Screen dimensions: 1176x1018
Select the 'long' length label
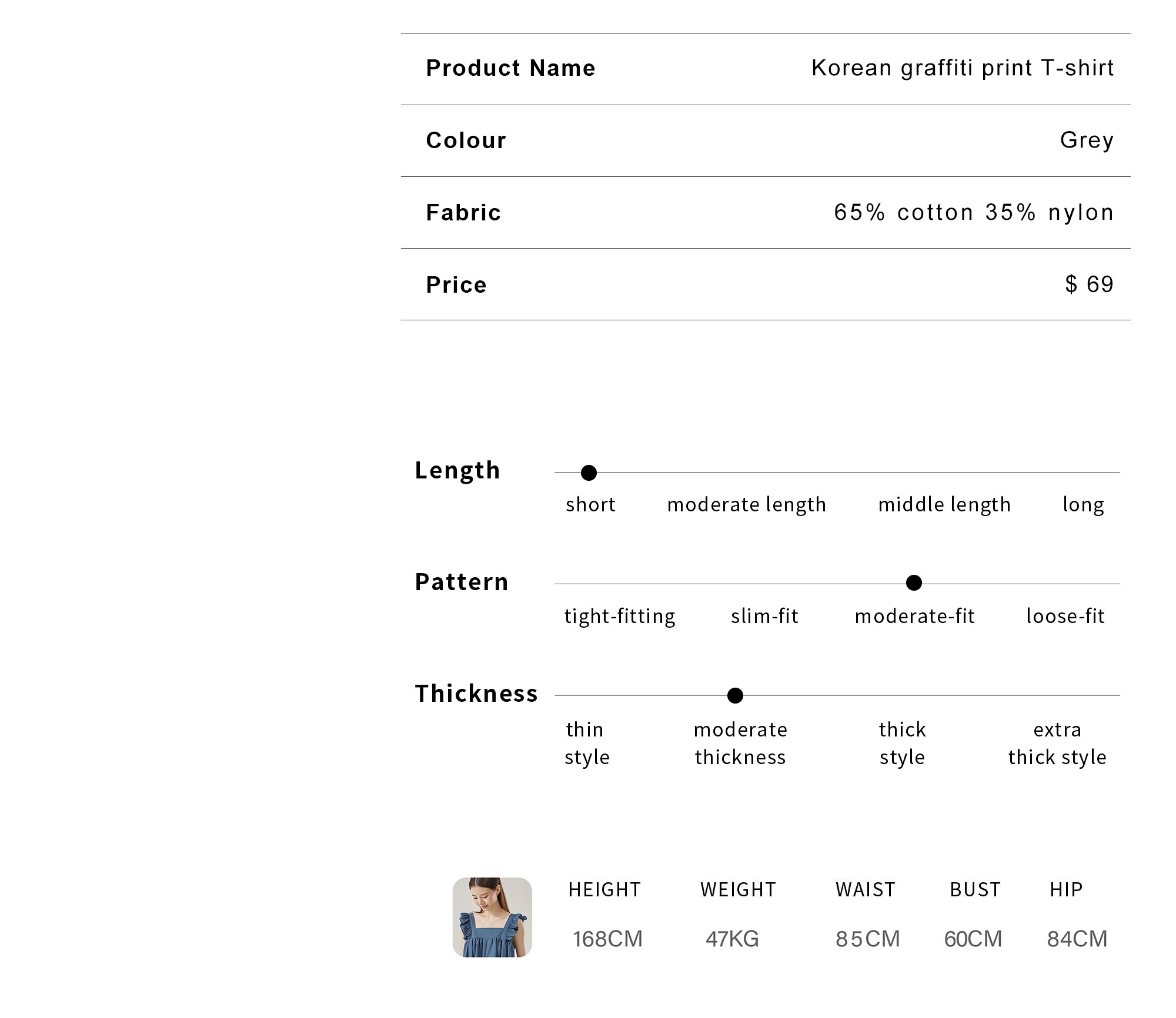coord(1083,505)
